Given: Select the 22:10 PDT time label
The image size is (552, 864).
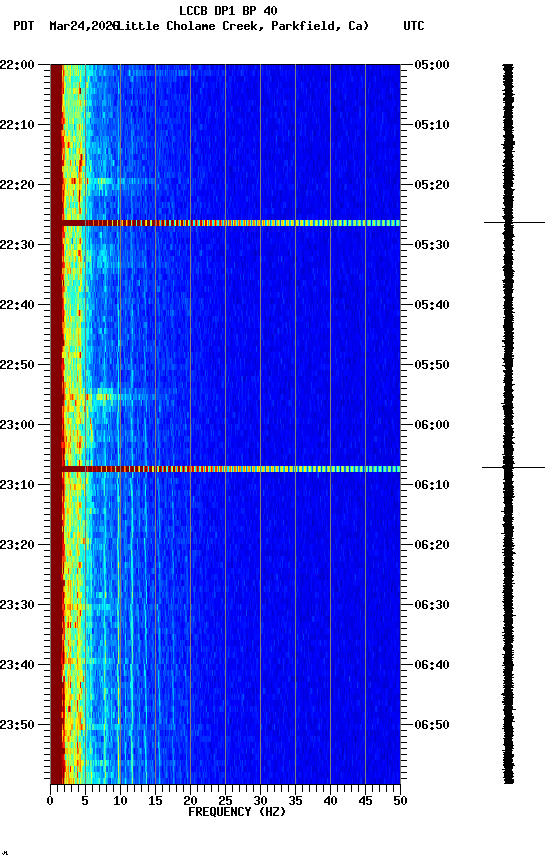Looking at the screenshot, I should [x=17, y=125].
